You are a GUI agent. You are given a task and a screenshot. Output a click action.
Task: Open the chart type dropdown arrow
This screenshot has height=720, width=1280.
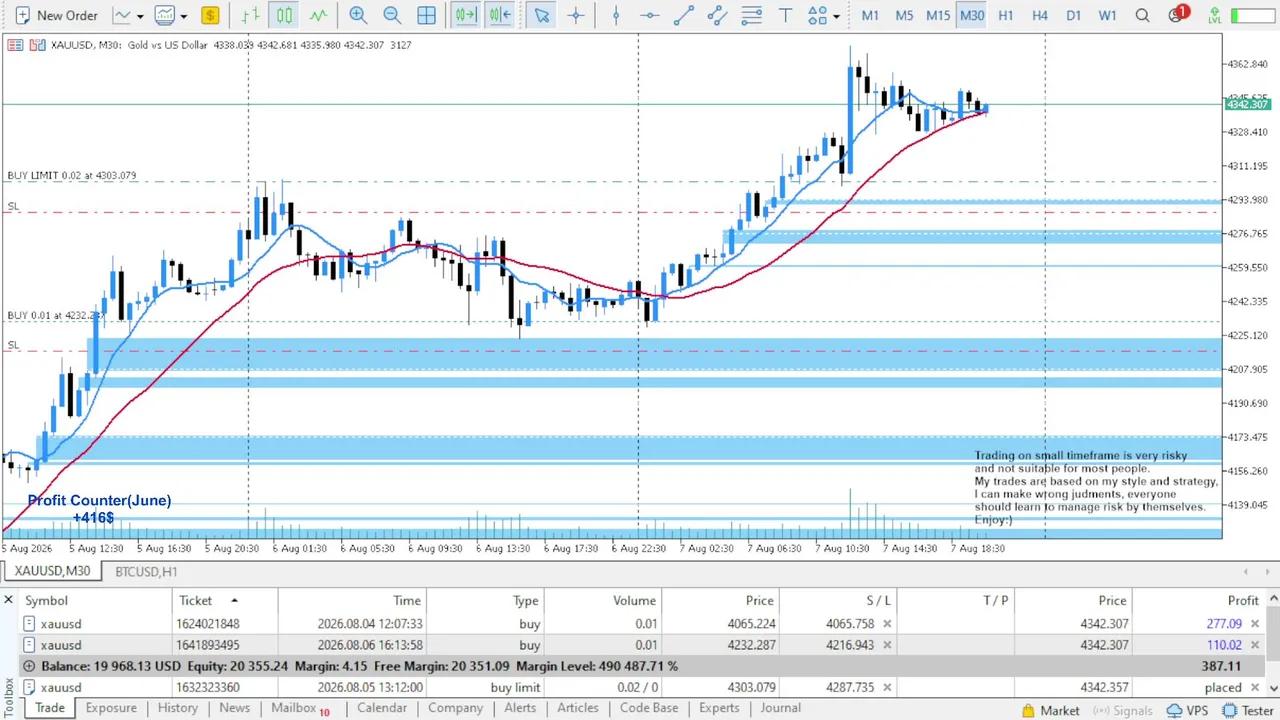(140, 16)
